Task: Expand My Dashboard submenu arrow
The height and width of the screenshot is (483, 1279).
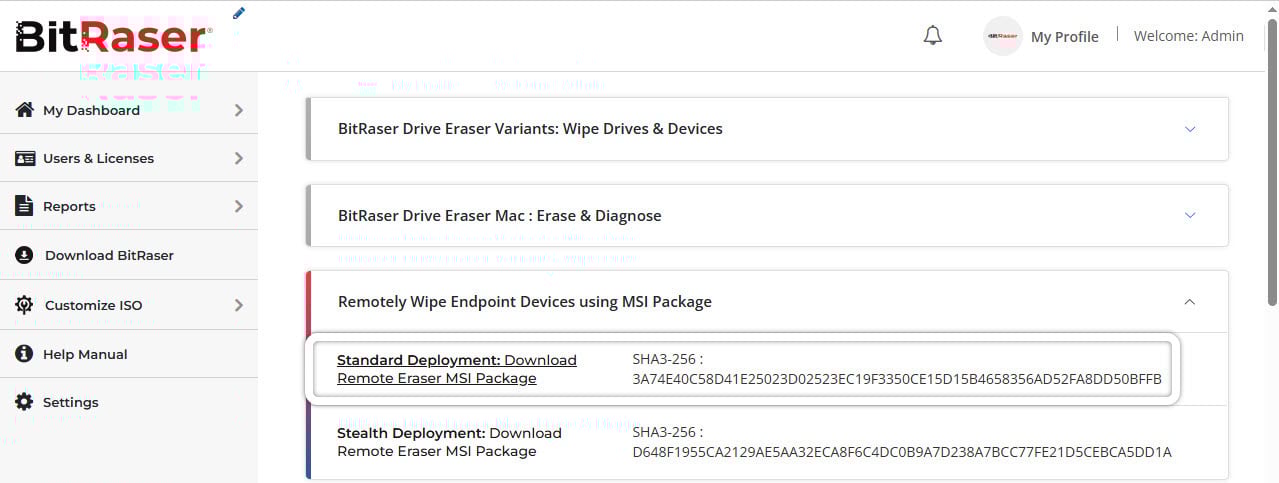Action: (239, 110)
